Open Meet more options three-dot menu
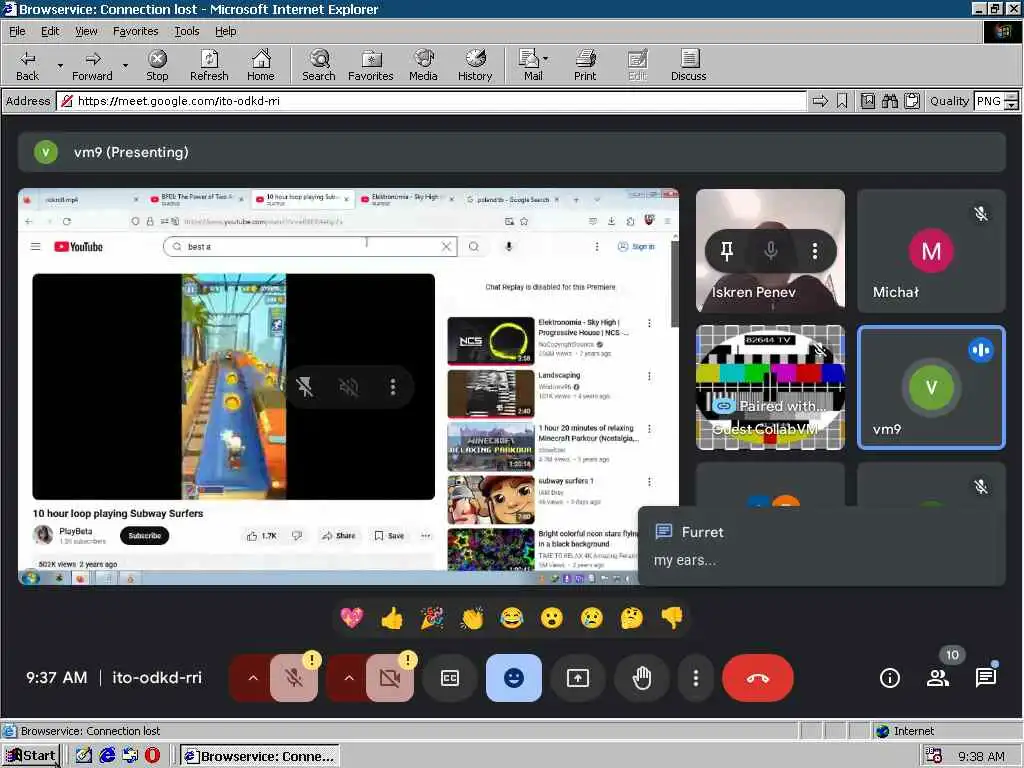 click(x=696, y=678)
